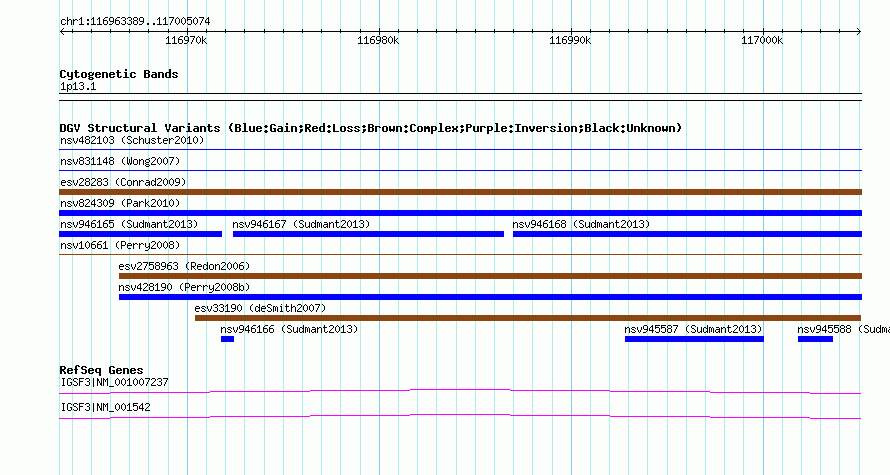Screen dimensions: 890x475
Task: Click the small blue nsv946166 bar
Action: [228, 339]
